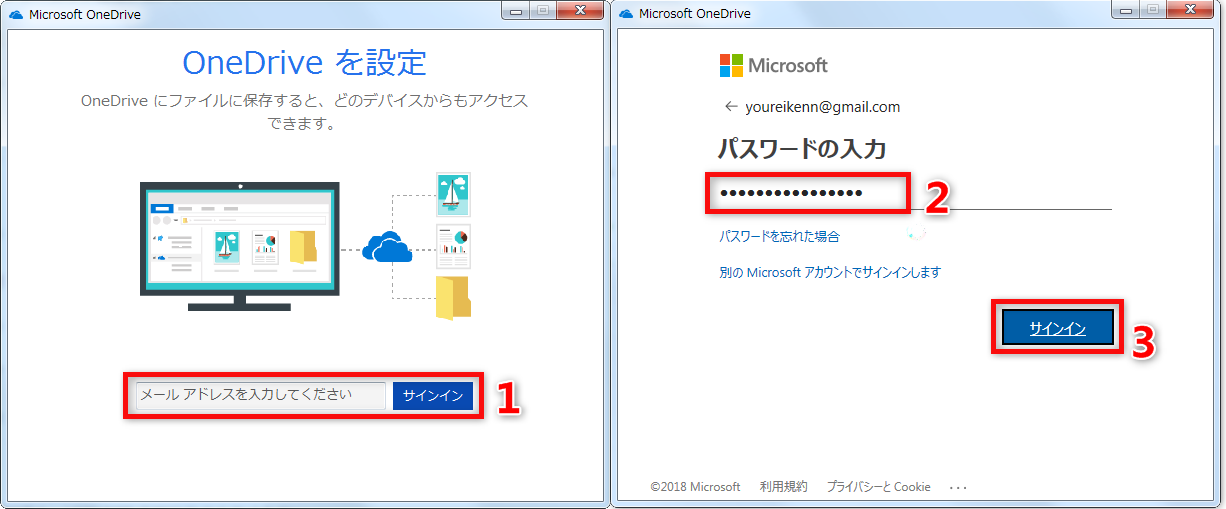Click the blue cloud in the illustration
Screen dimensions: 1226x509
pyautogui.click(x=387, y=246)
